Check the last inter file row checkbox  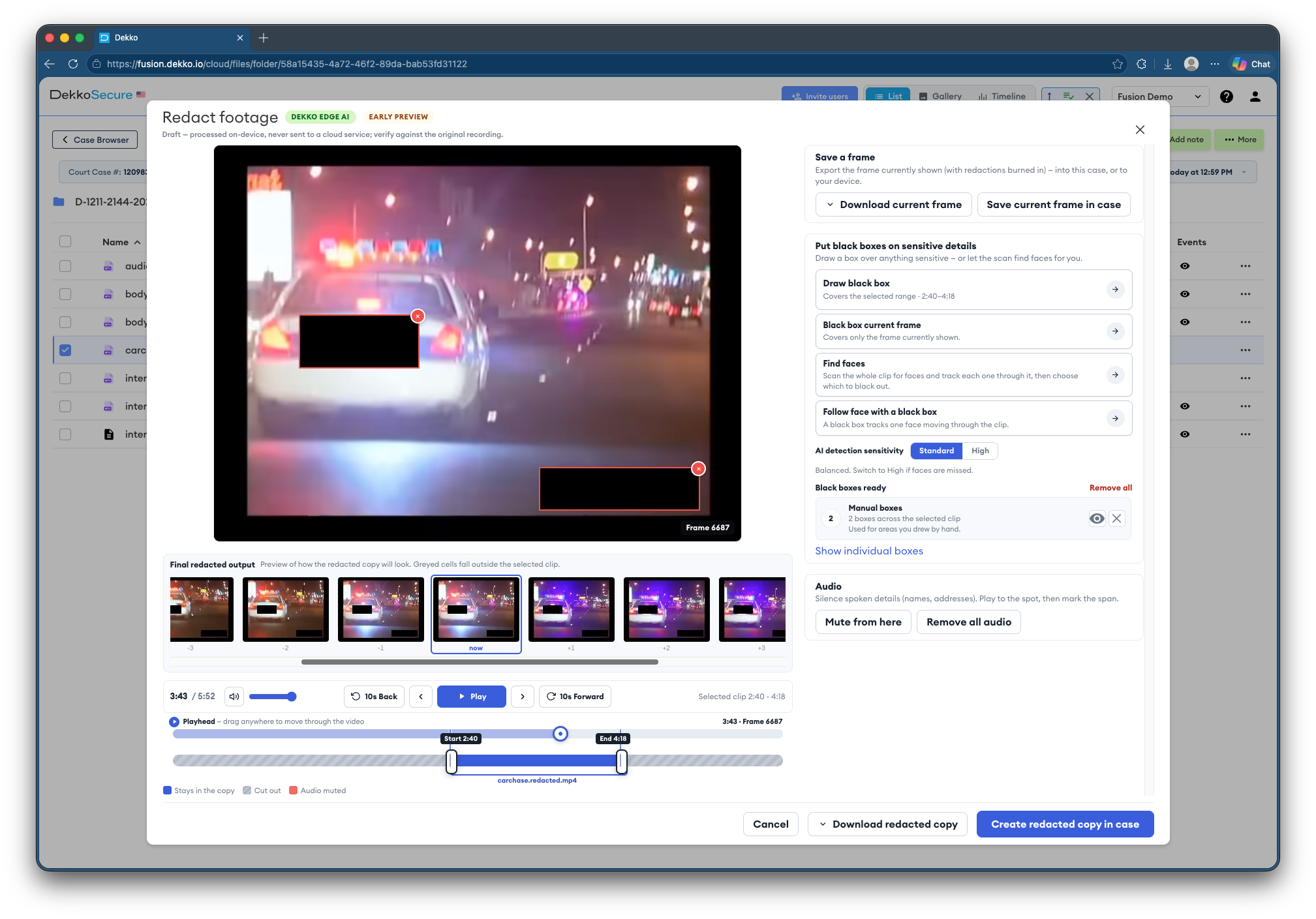point(65,434)
